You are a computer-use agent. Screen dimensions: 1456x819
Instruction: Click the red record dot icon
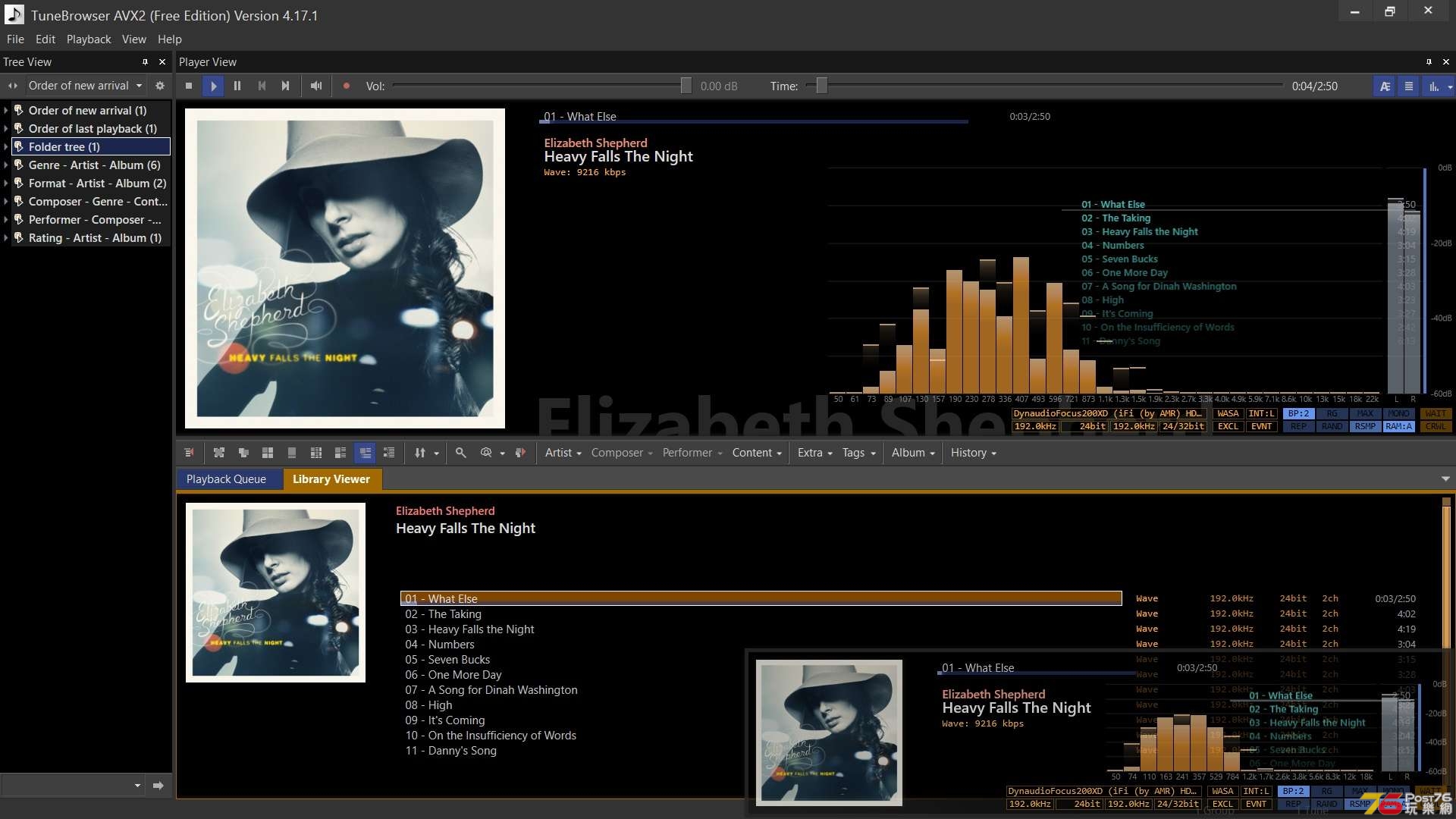click(347, 86)
